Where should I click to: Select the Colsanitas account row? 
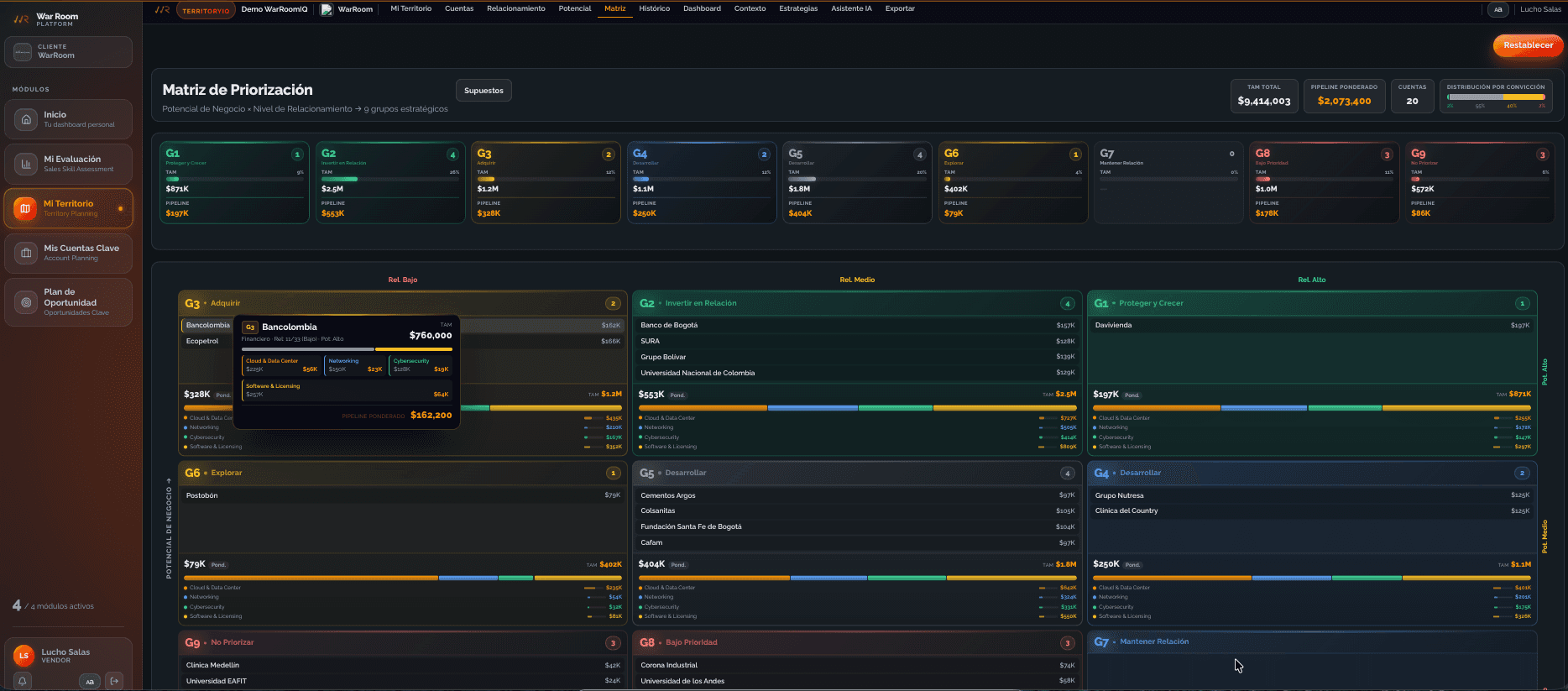pos(857,510)
